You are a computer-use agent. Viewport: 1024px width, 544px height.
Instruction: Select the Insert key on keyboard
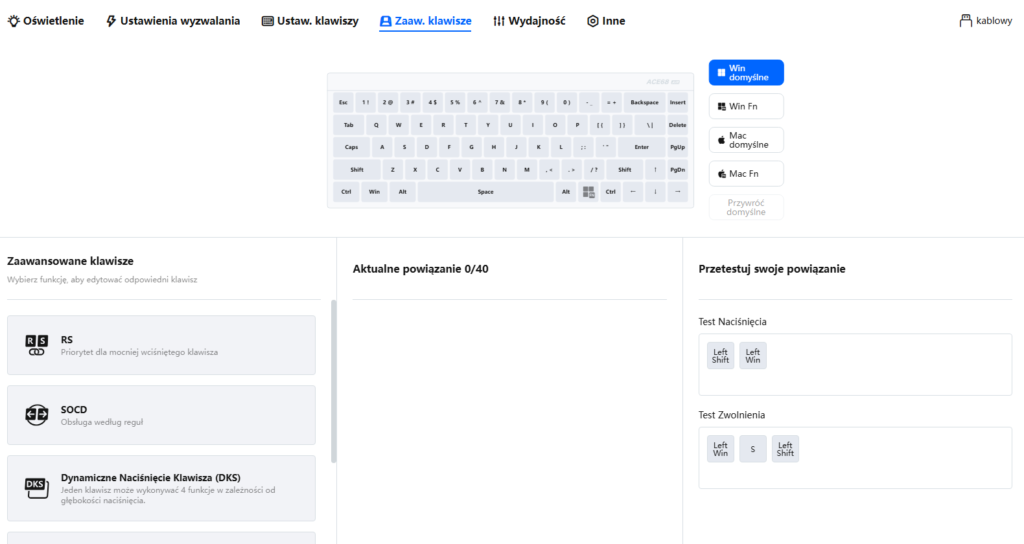[677, 103]
